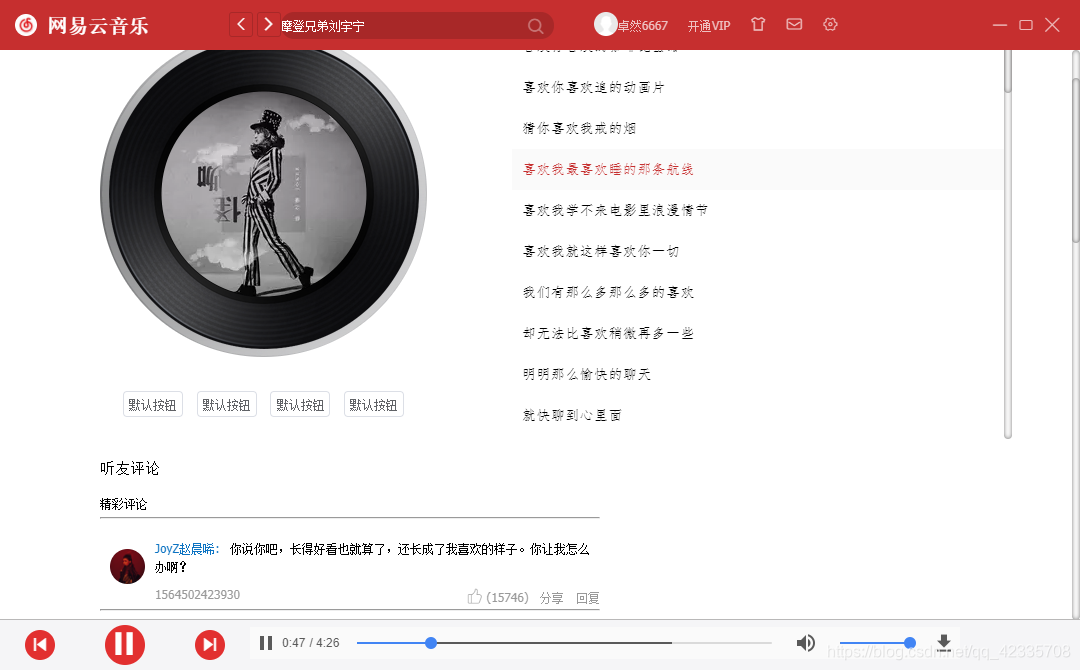Like the comment with the thumbs-up icon
The height and width of the screenshot is (670, 1080).
[x=475, y=597]
